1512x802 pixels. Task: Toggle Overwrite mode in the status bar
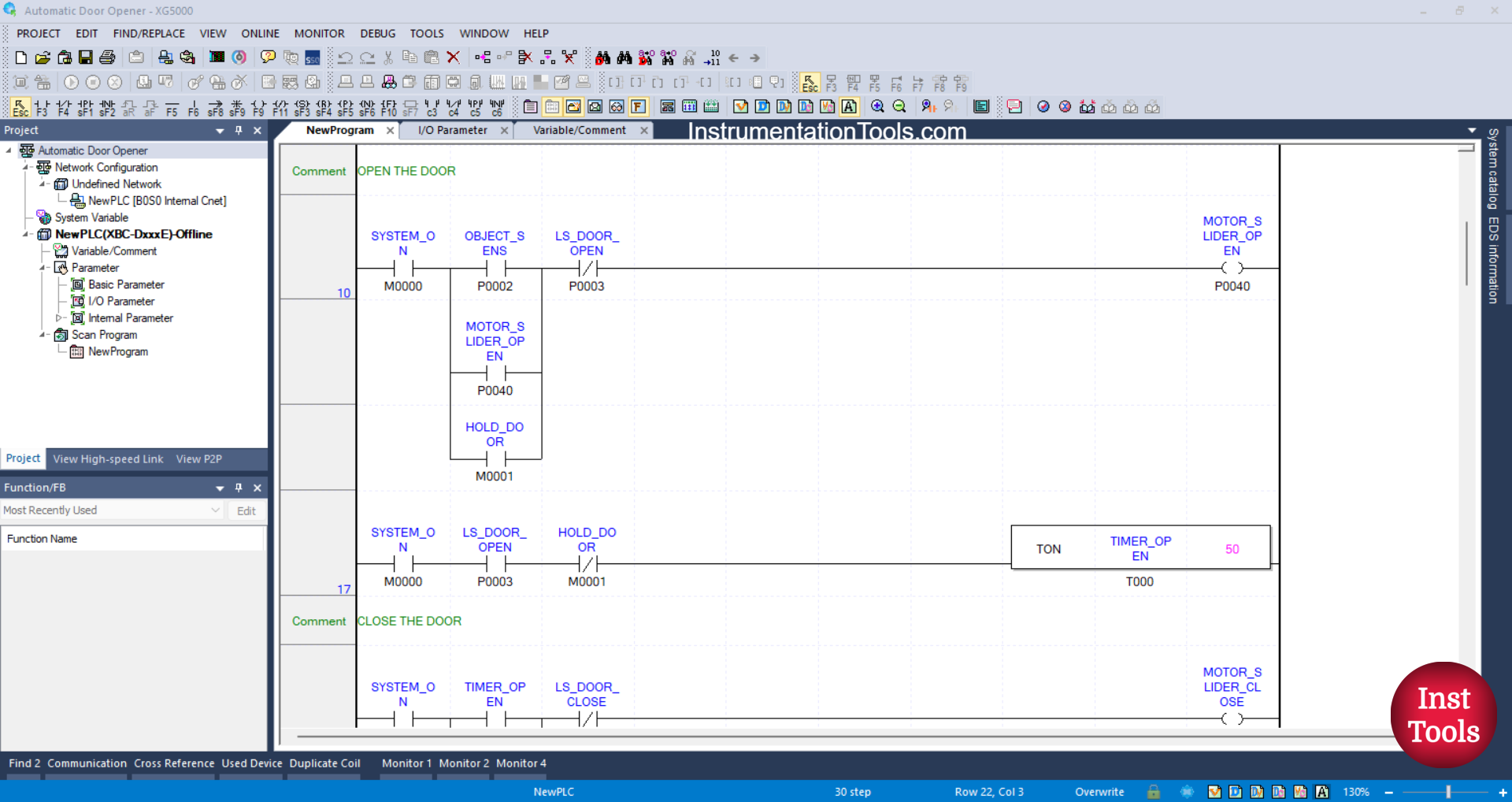(x=1099, y=792)
